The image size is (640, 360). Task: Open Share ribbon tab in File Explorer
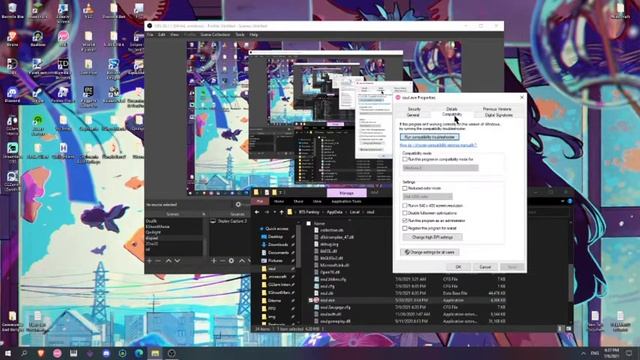click(298, 202)
